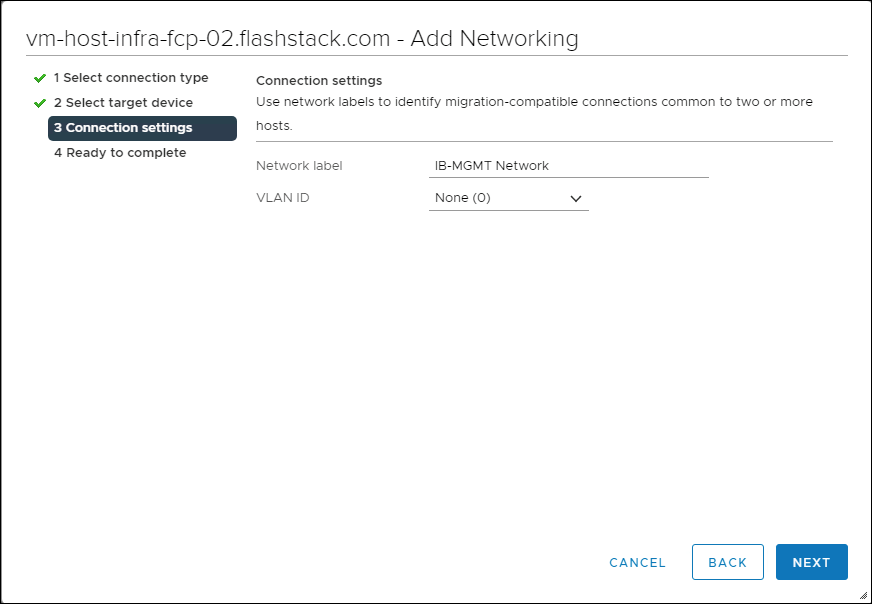This screenshot has height=604, width=872.
Task: Cancel the Add Networking wizard
Action: 637,562
